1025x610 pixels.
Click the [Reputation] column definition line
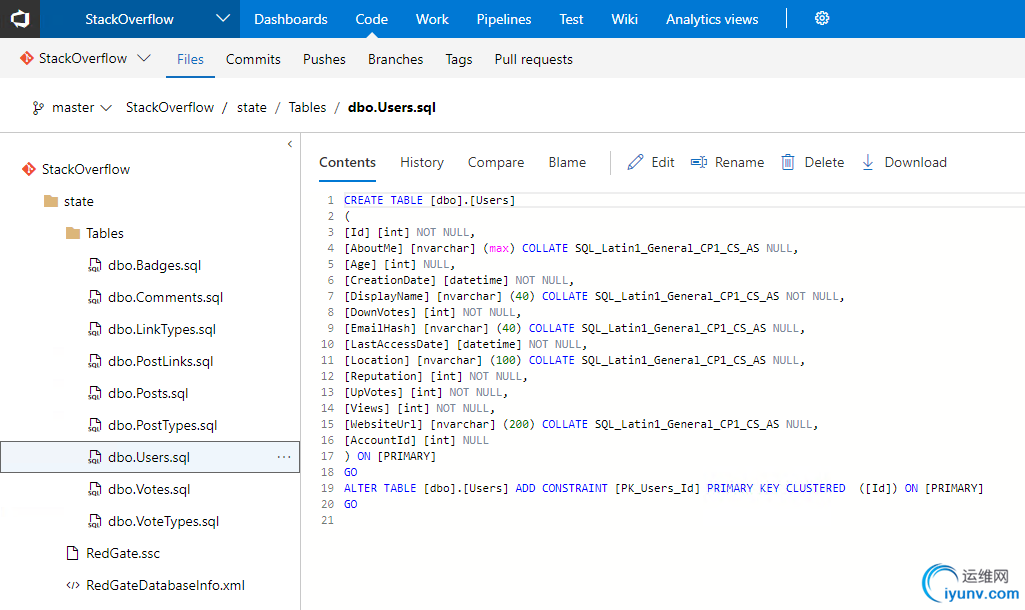click(435, 376)
